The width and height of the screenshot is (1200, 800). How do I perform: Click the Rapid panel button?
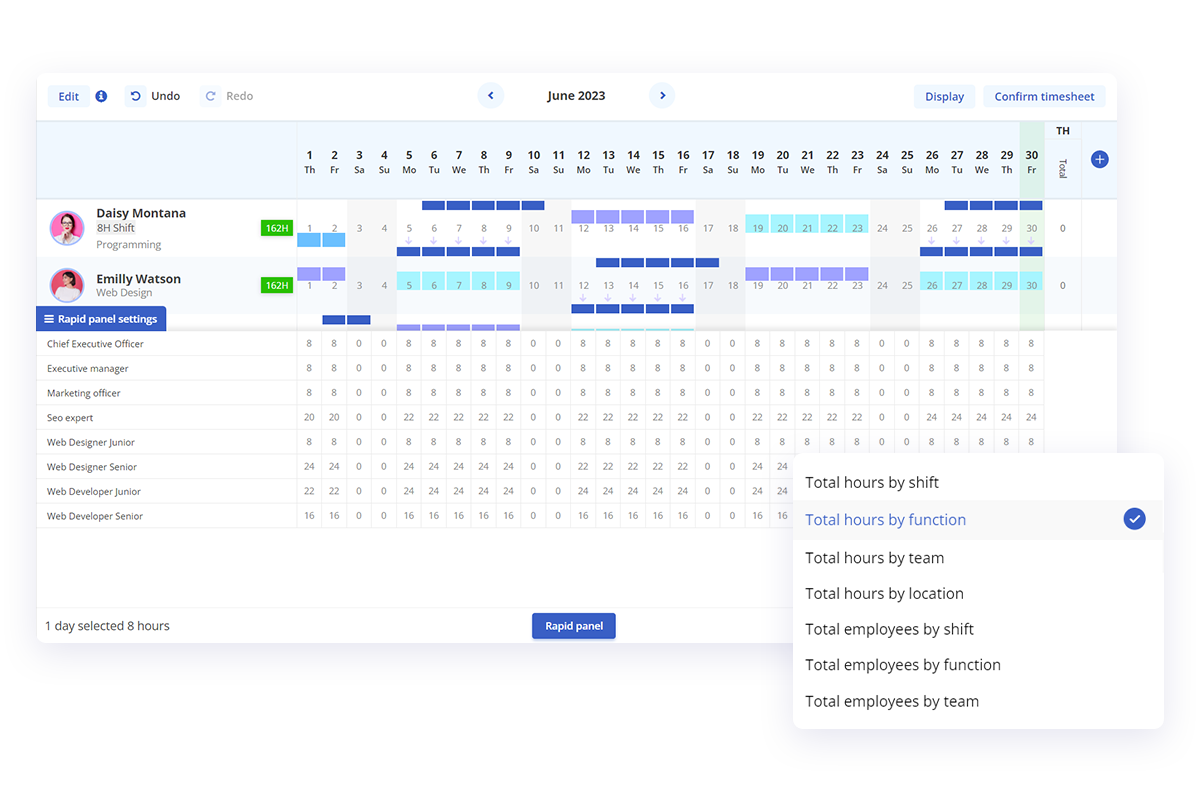574,626
